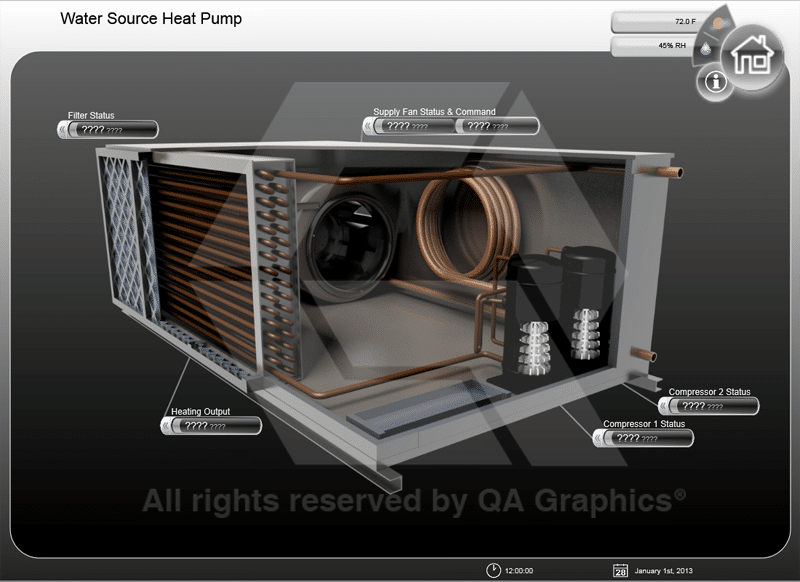Select the humidity water drop icon
The image size is (800, 582).
coord(706,48)
